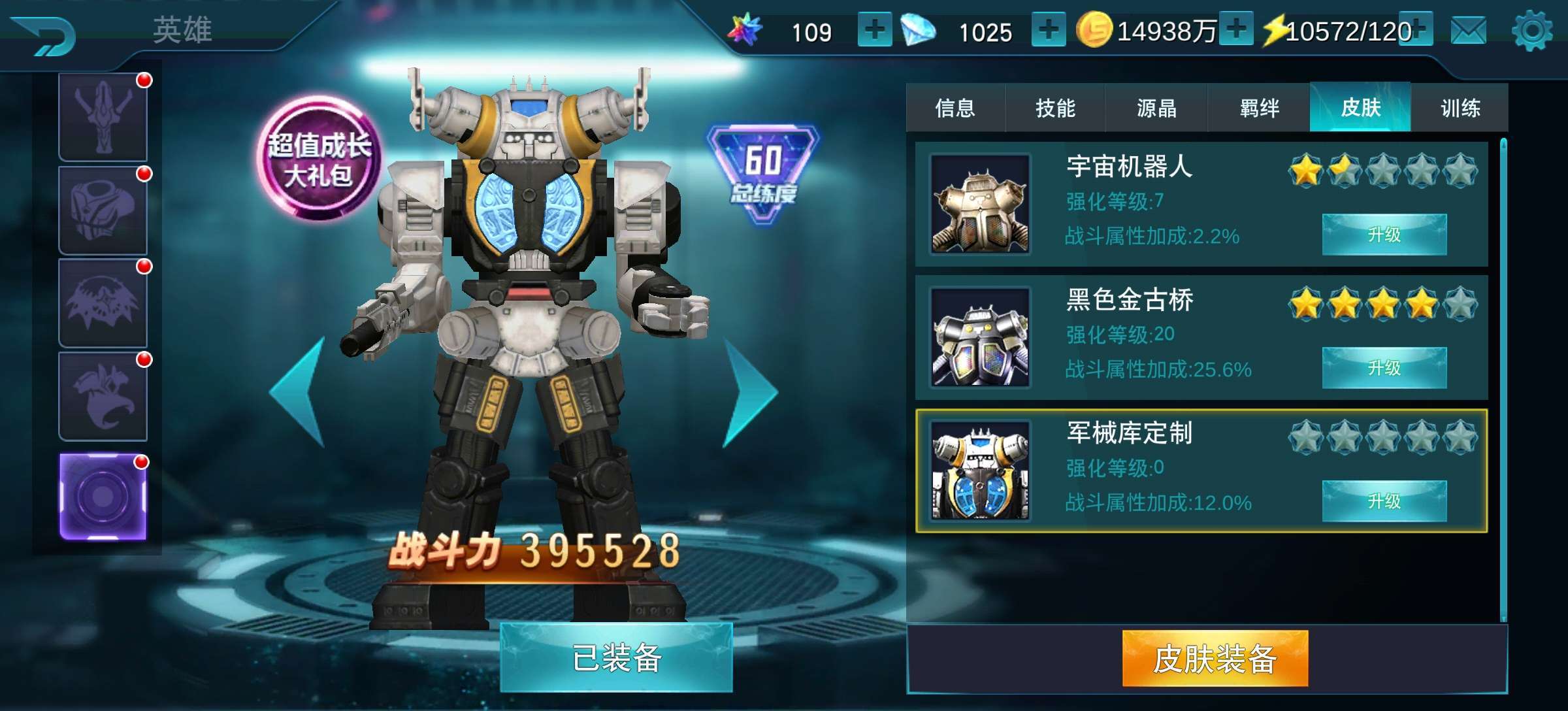Open the 信息 tab
1568x711 pixels.
pyautogui.click(x=955, y=108)
